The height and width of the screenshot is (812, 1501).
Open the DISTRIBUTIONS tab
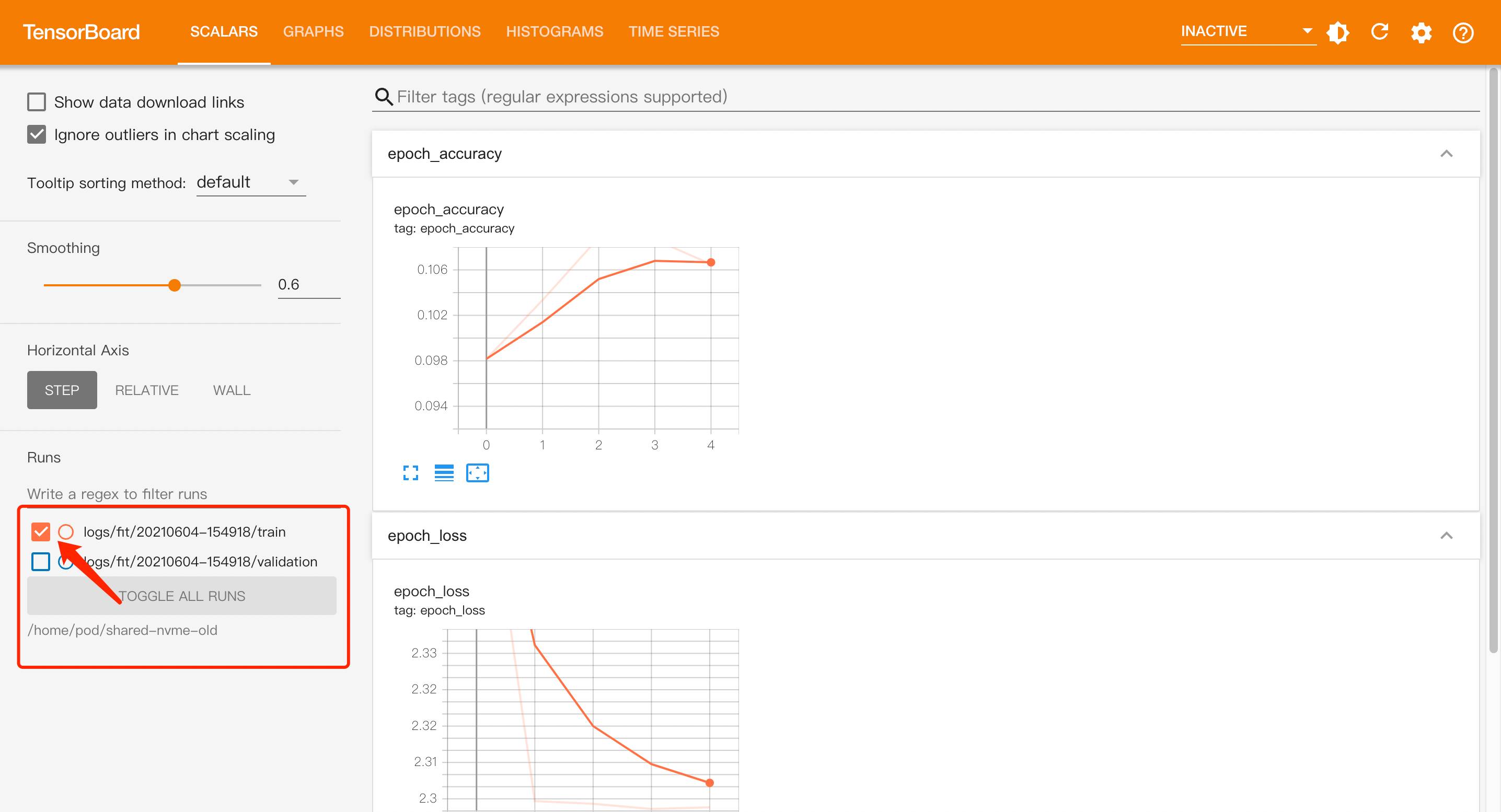(425, 31)
